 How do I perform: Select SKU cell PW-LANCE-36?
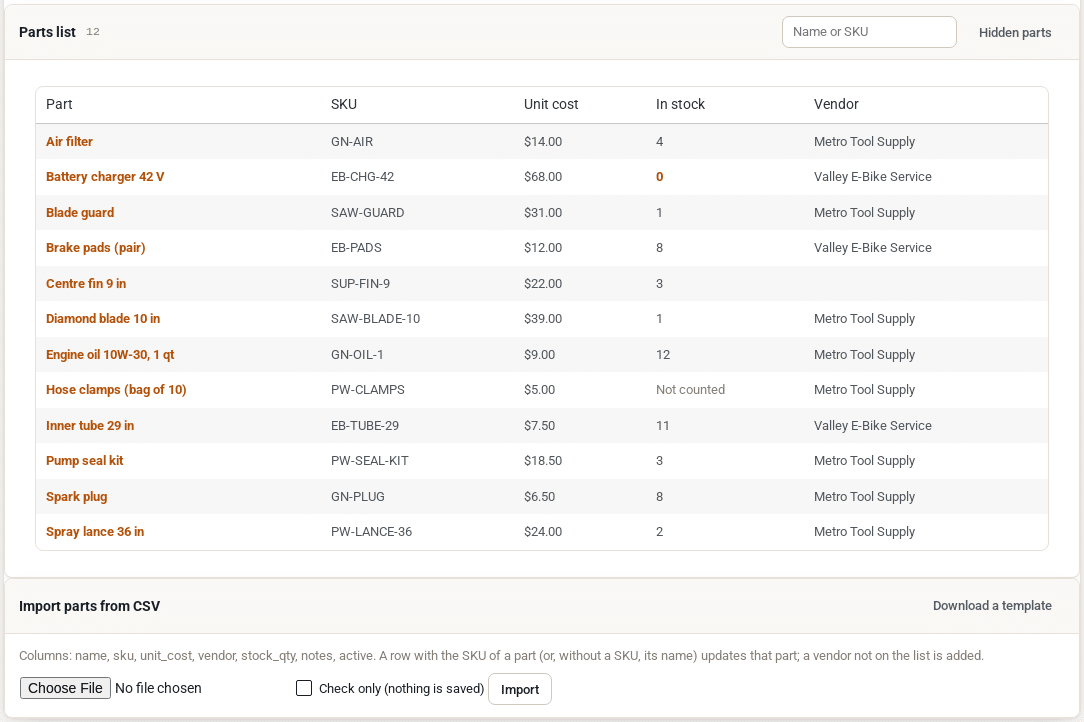tap(371, 531)
